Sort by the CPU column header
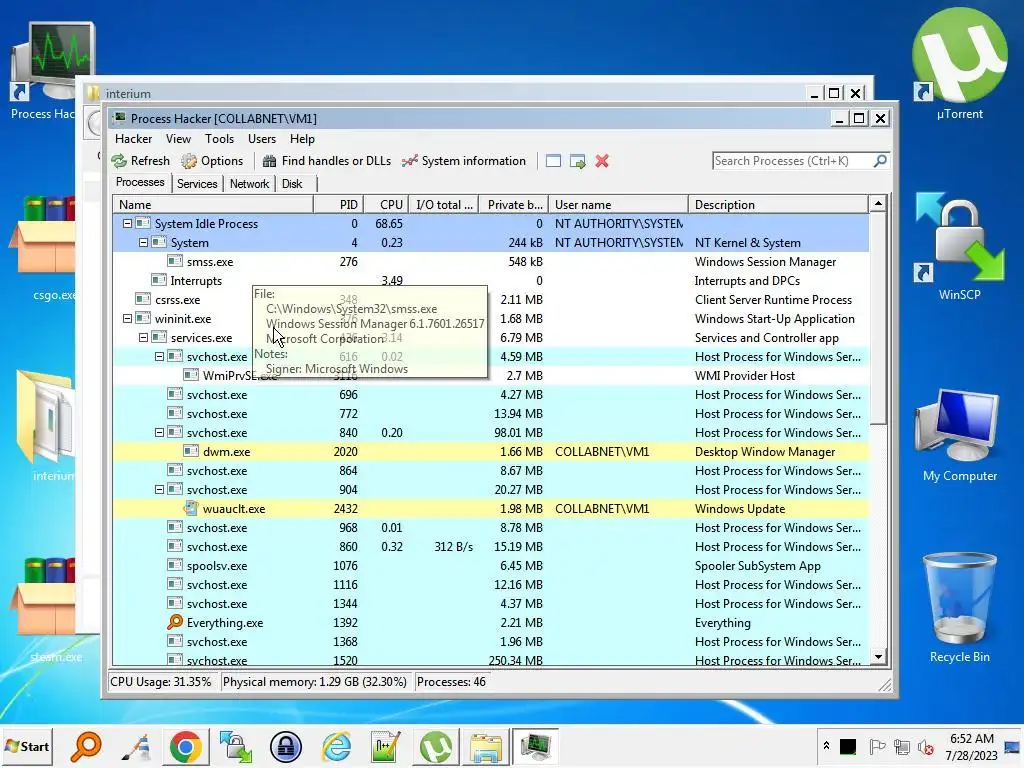The width and height of the screenshot is (1024, 768). click(x=386, y=204)
